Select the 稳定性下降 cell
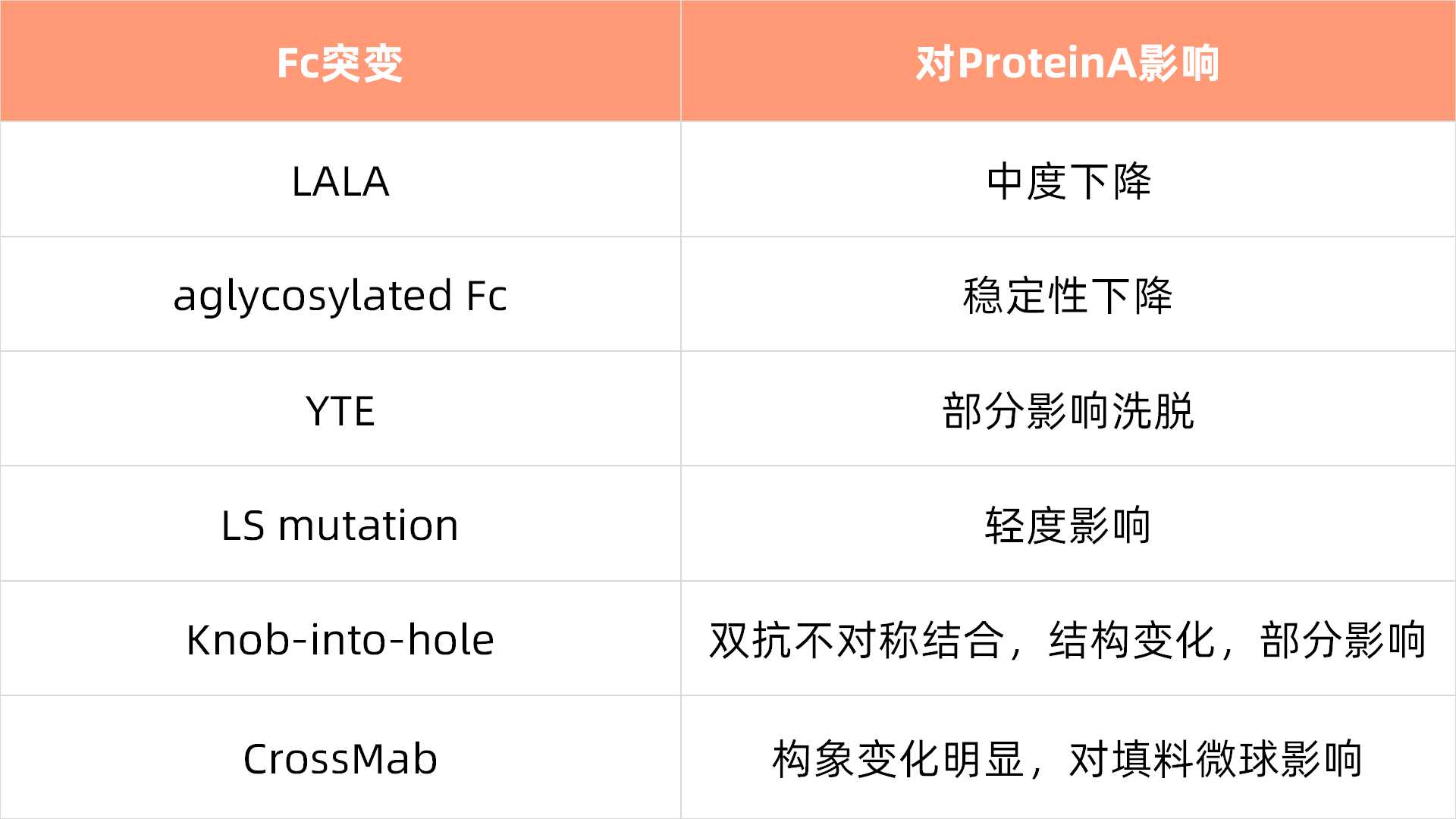The height and width of the screenshot is (819, 1456). [1068, 294]
